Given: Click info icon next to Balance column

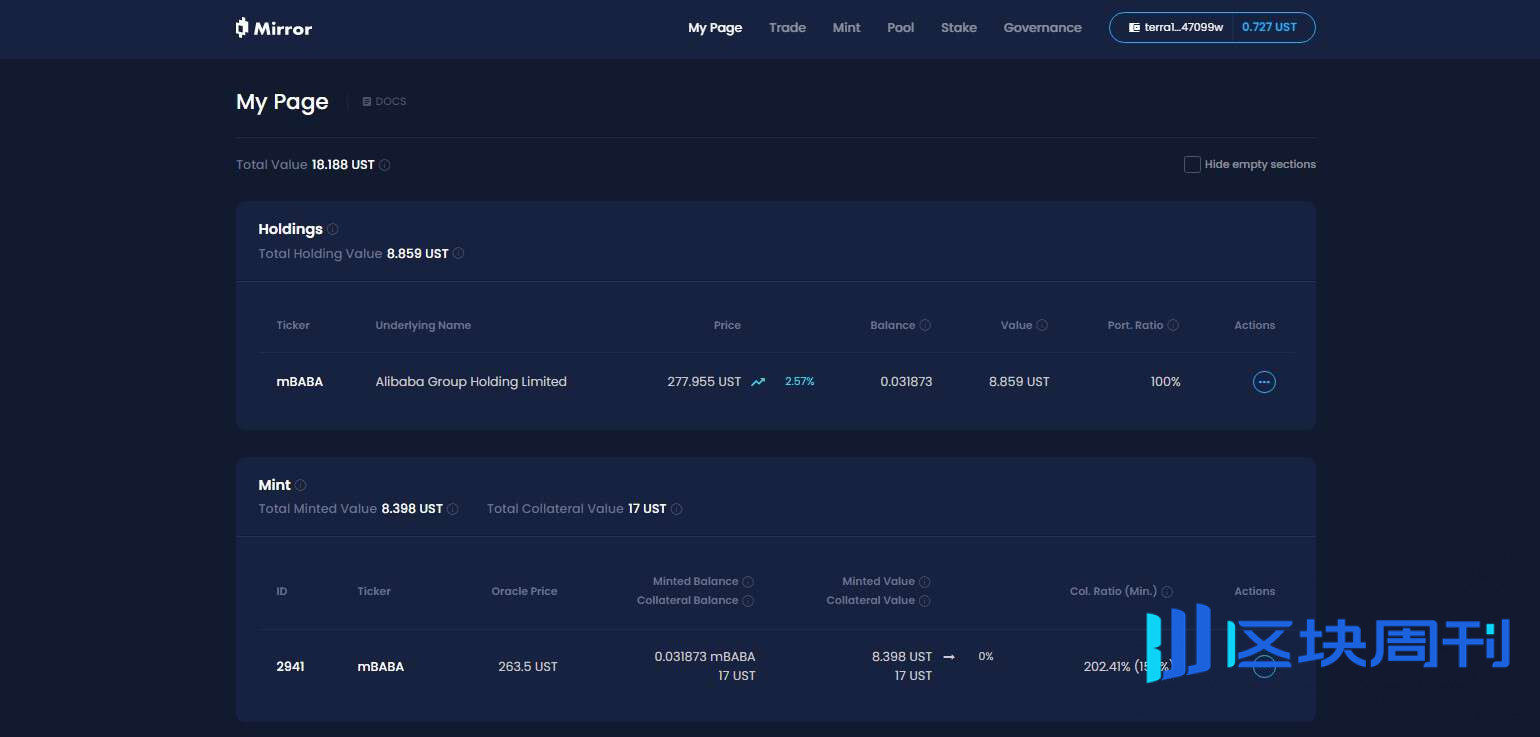Looking at the screenshot, I should click(925, 325).
